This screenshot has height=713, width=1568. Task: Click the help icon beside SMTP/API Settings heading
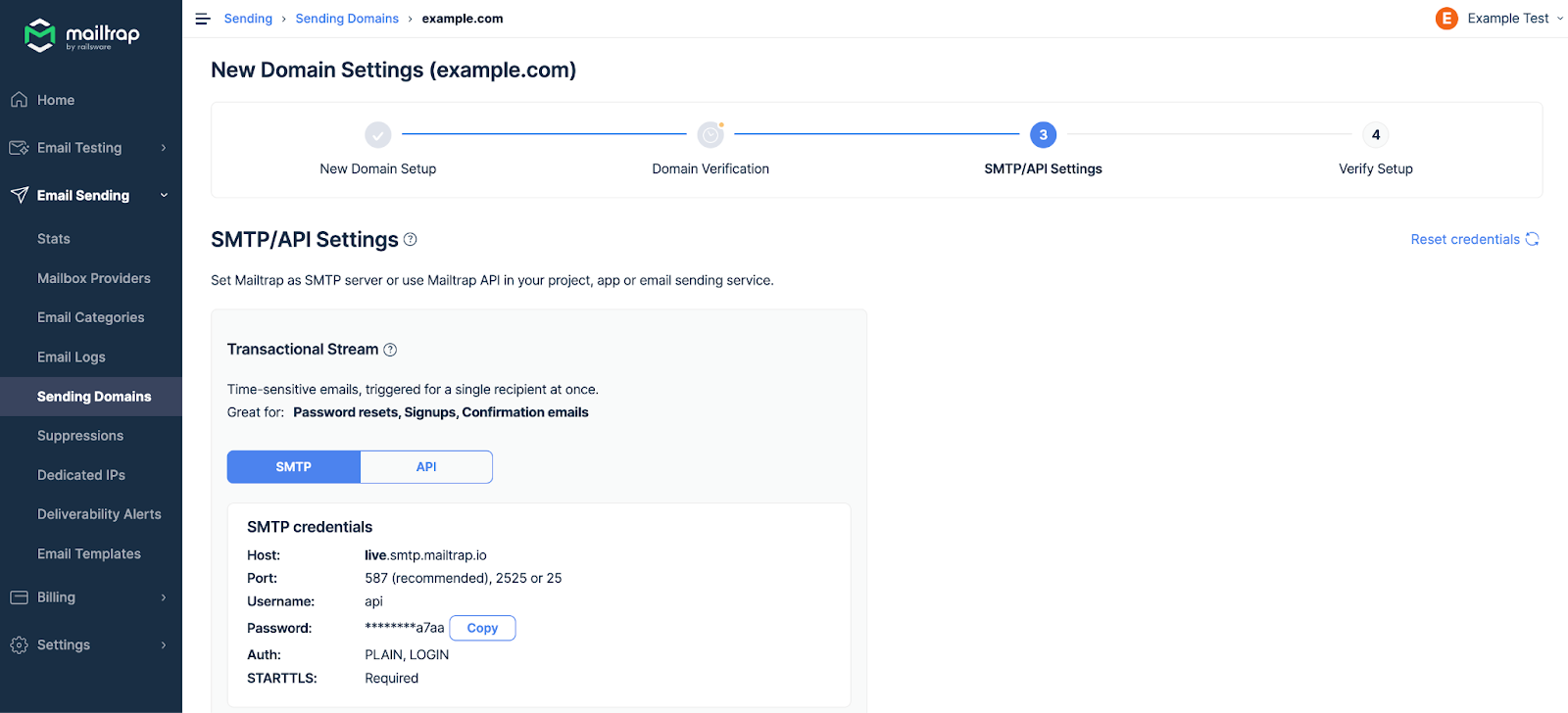tap(411, 239)
